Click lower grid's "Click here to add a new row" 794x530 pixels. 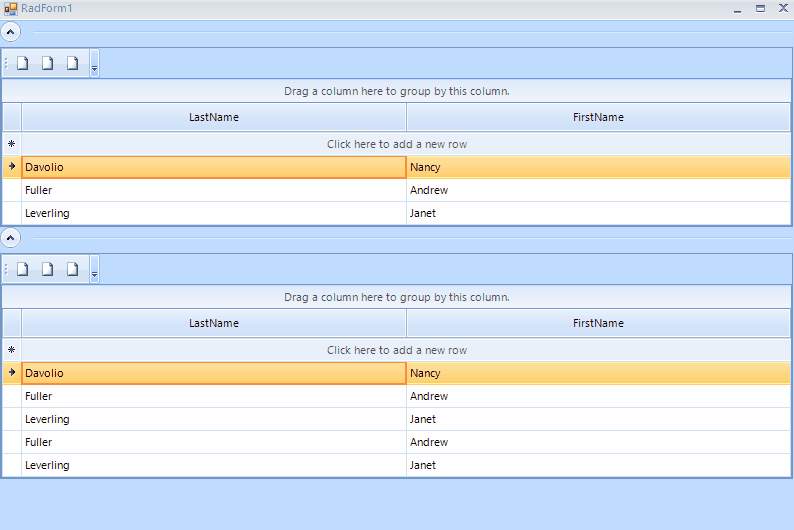tap(397, 350)
